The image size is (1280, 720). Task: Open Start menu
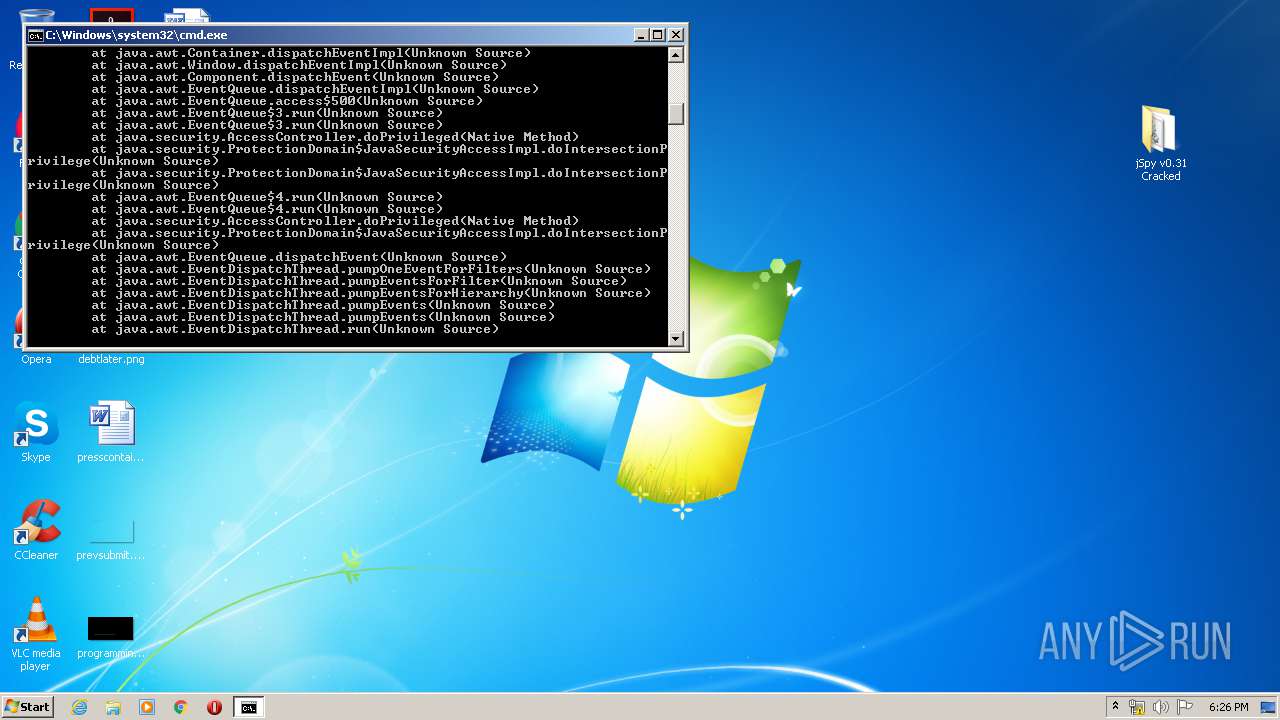coord(28,707)
